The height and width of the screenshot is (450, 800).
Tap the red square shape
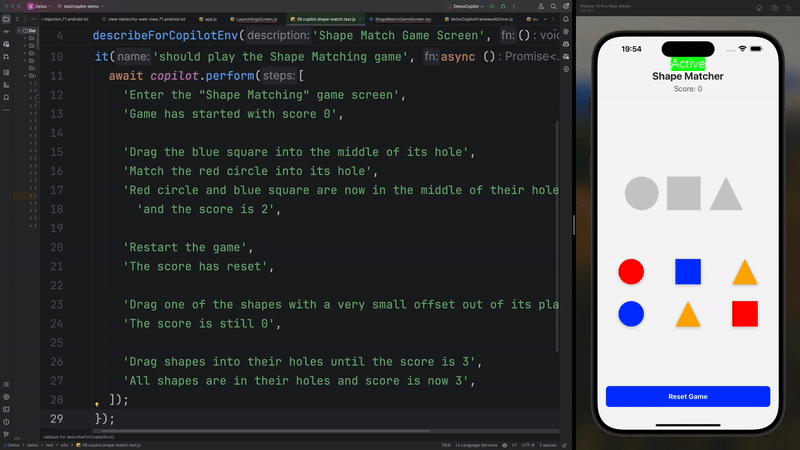click(x=745, y=314)
